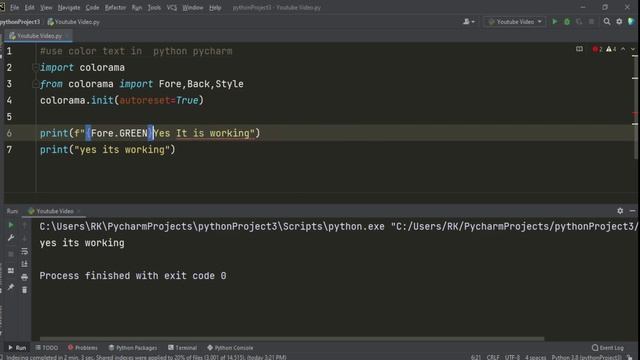Screen dimensions: 640x360
Task: Click the Run with Coverage toolbar icon
Action: tap(579, 22)
